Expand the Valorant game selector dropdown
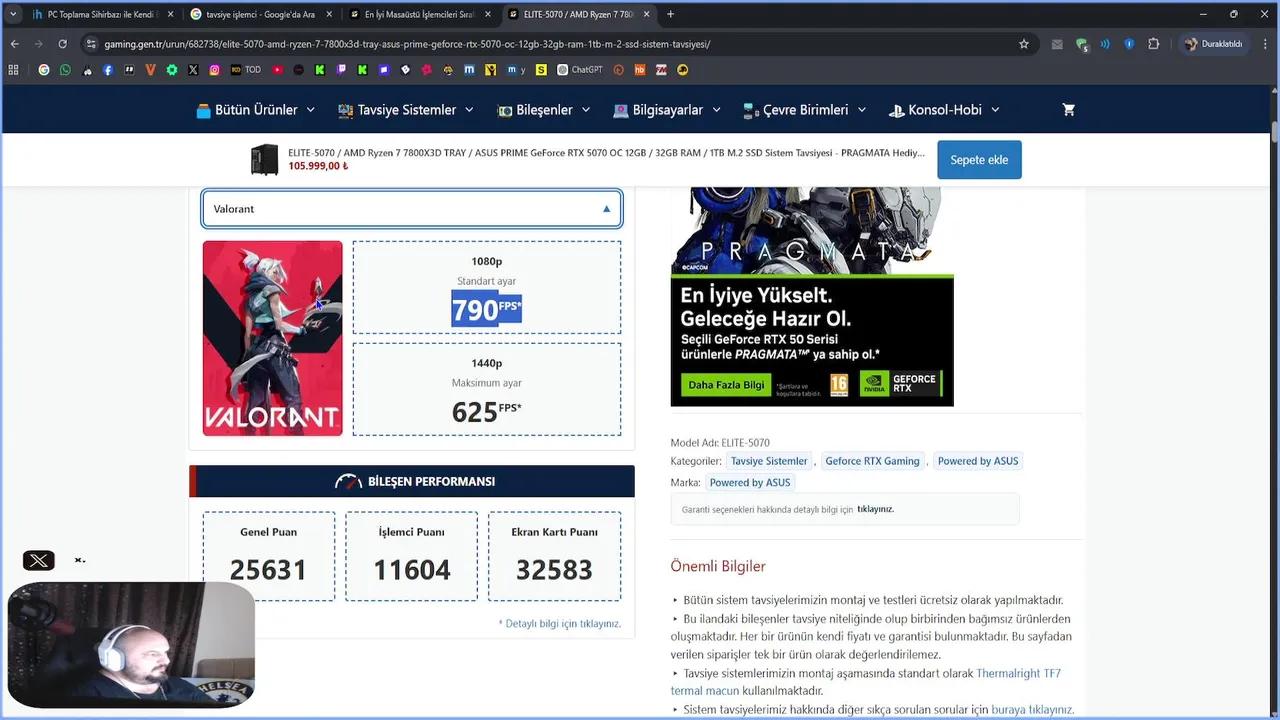The image size is (1280, 720). (412, 209)
